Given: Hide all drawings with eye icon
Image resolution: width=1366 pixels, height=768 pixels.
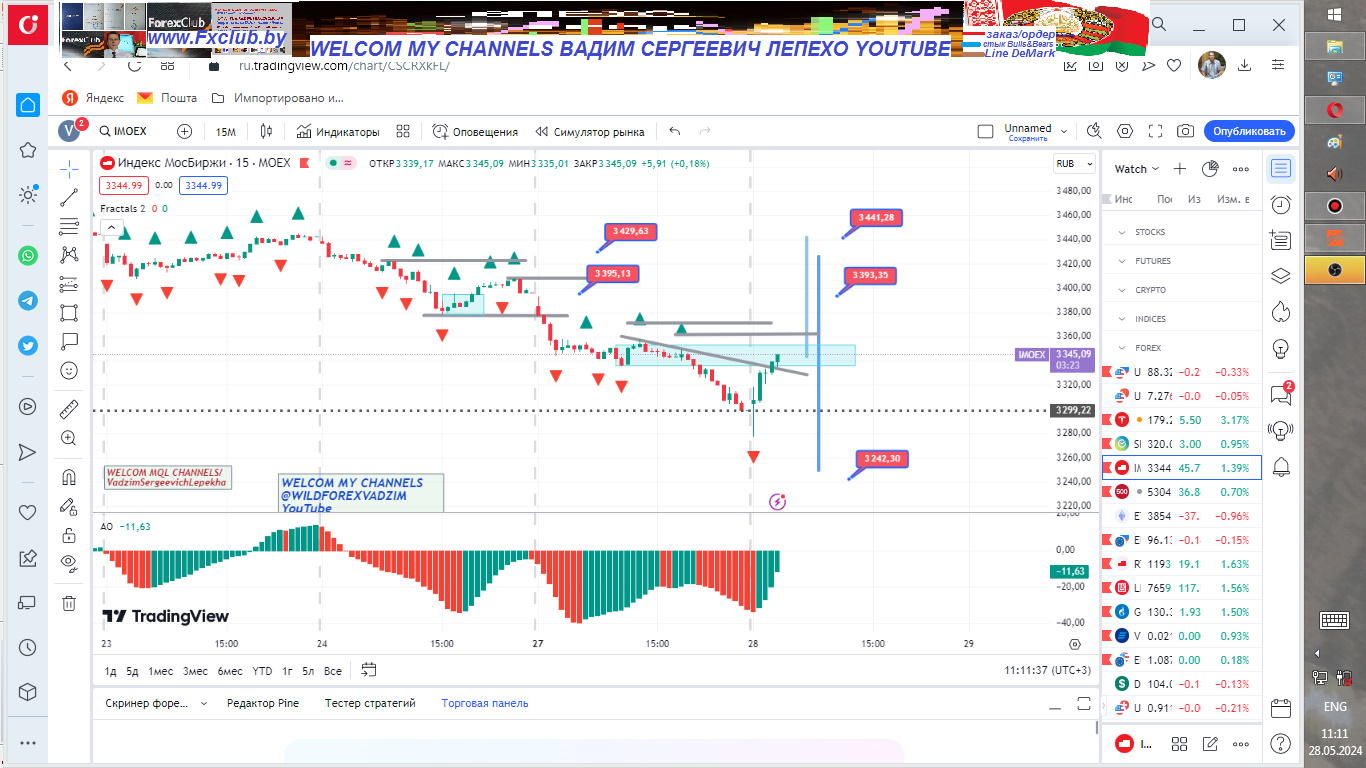Looking at the screenshot, I should pos(69,563).
